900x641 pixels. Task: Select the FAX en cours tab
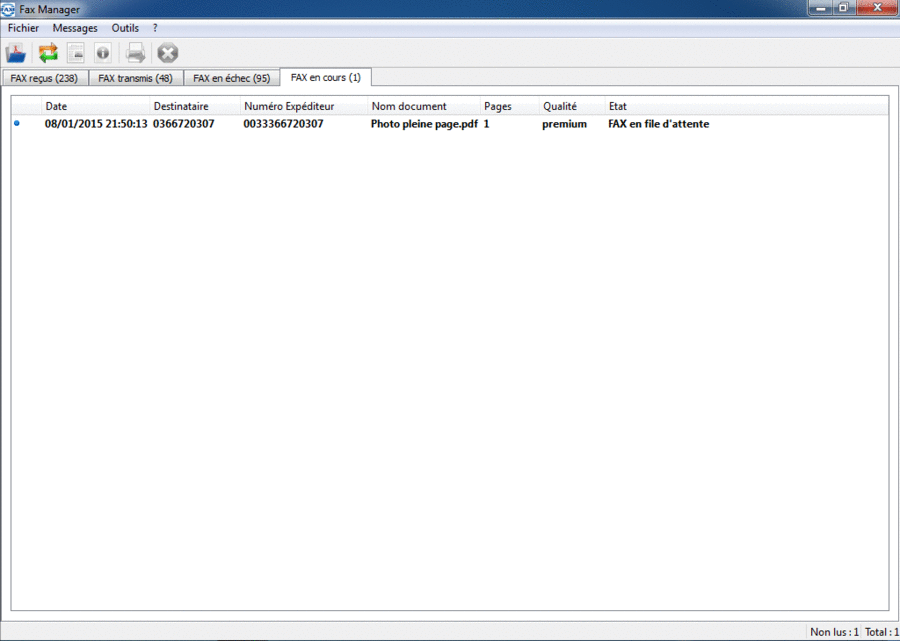[325, 77]
